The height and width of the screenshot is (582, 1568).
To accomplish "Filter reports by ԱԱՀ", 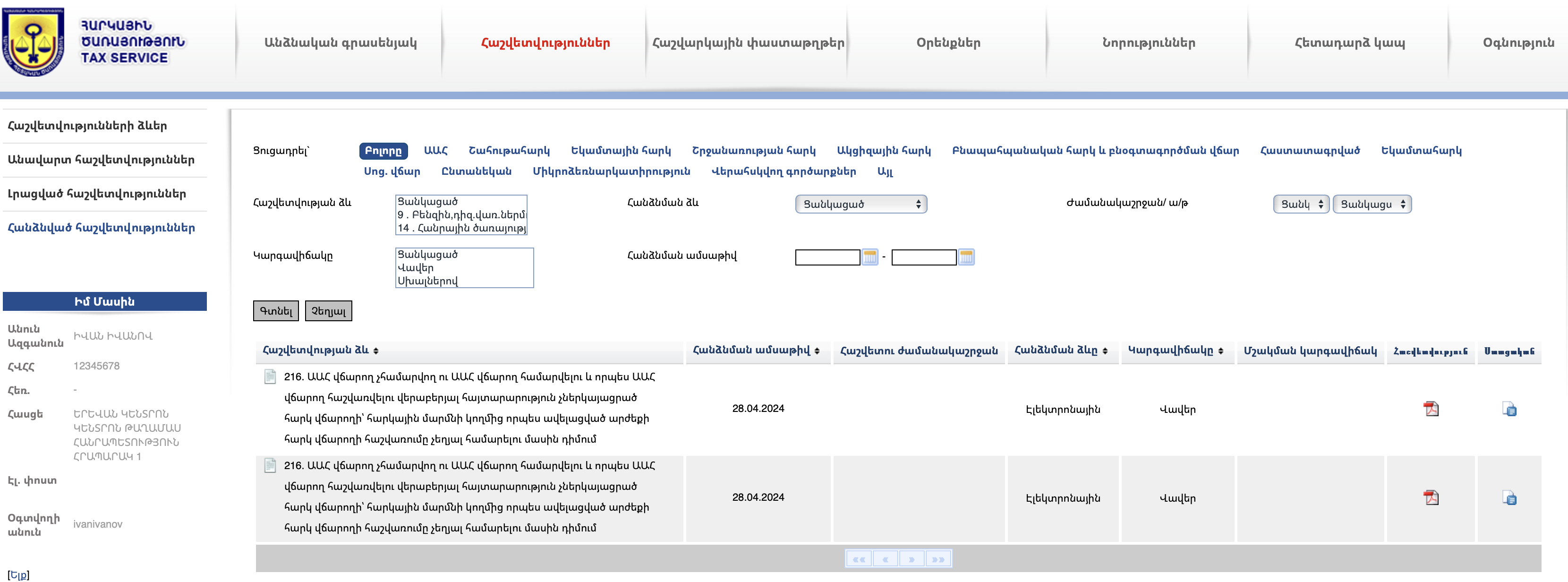I will pos(436,150).
